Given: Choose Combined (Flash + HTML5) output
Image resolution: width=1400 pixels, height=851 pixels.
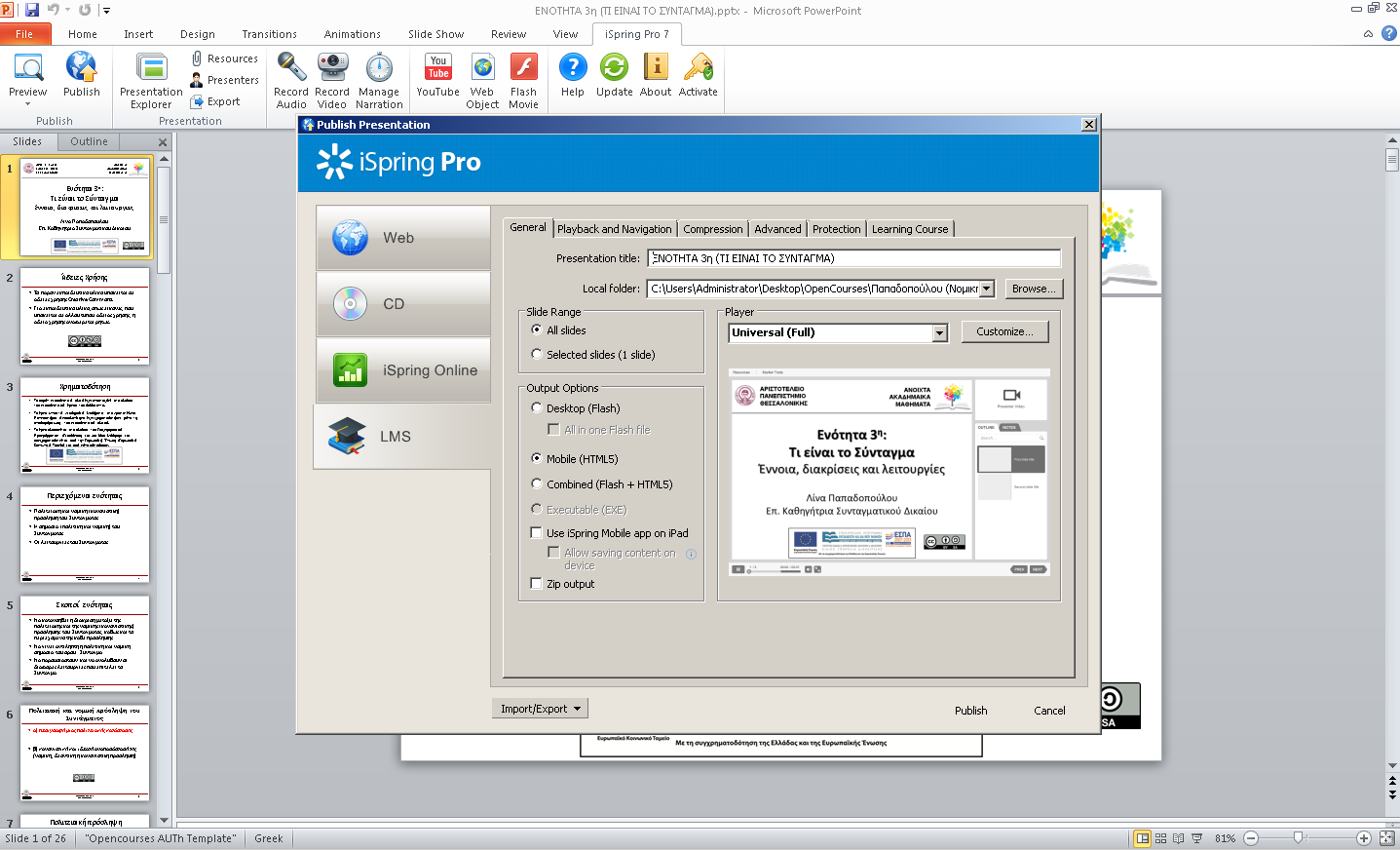Looking at the screenshot, I should point(537,484).
